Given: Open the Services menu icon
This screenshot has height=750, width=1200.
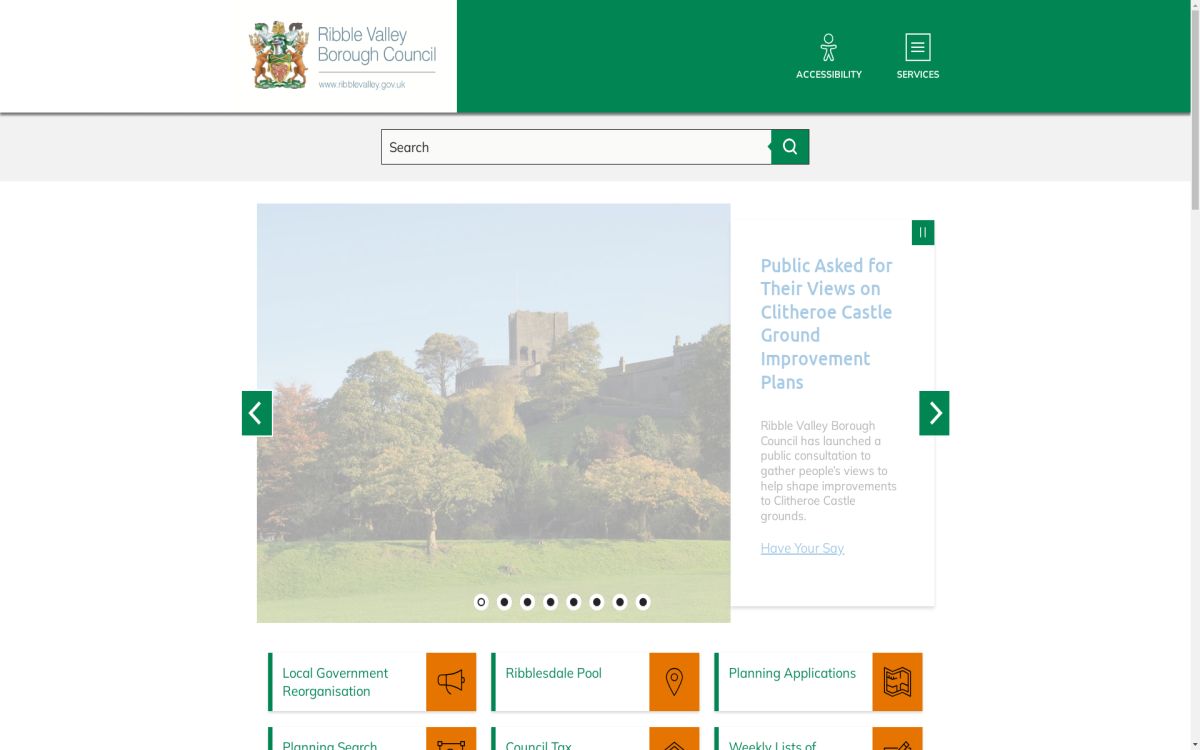Looking at the screenshot, I should [917, 46].
